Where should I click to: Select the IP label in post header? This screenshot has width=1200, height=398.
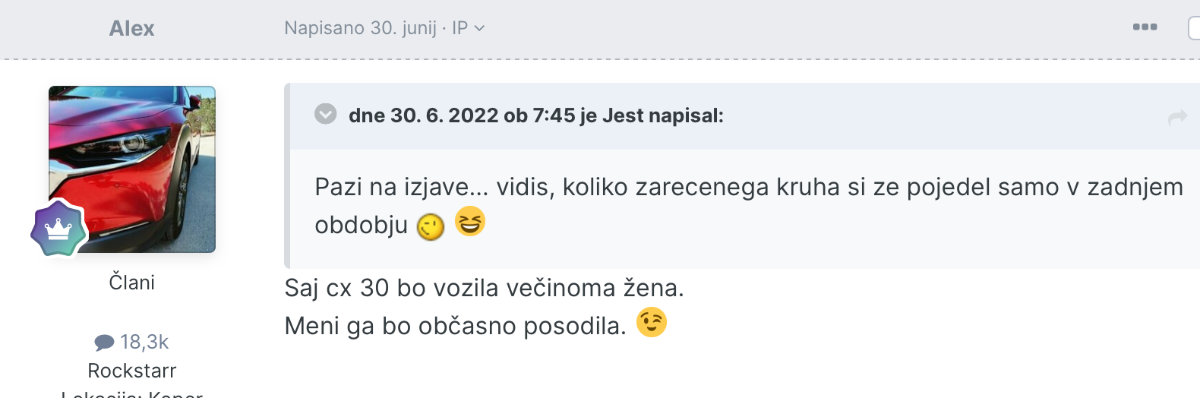click(460, 28)
